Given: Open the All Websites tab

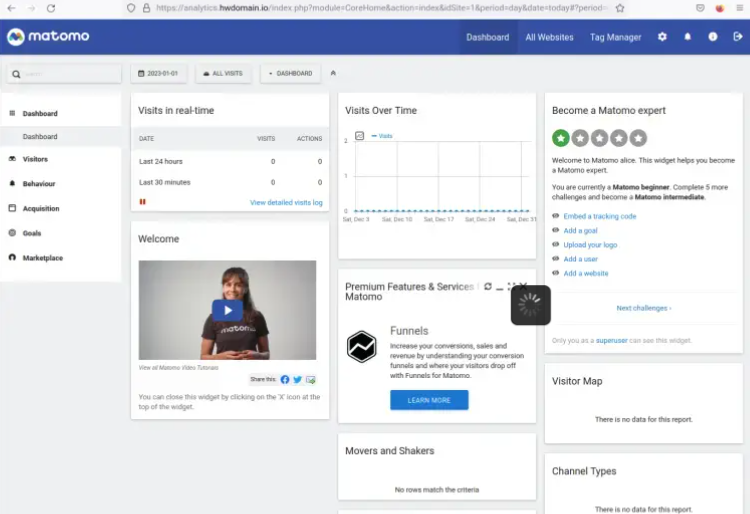Looking at the screenshot, I should coord(549,37).
